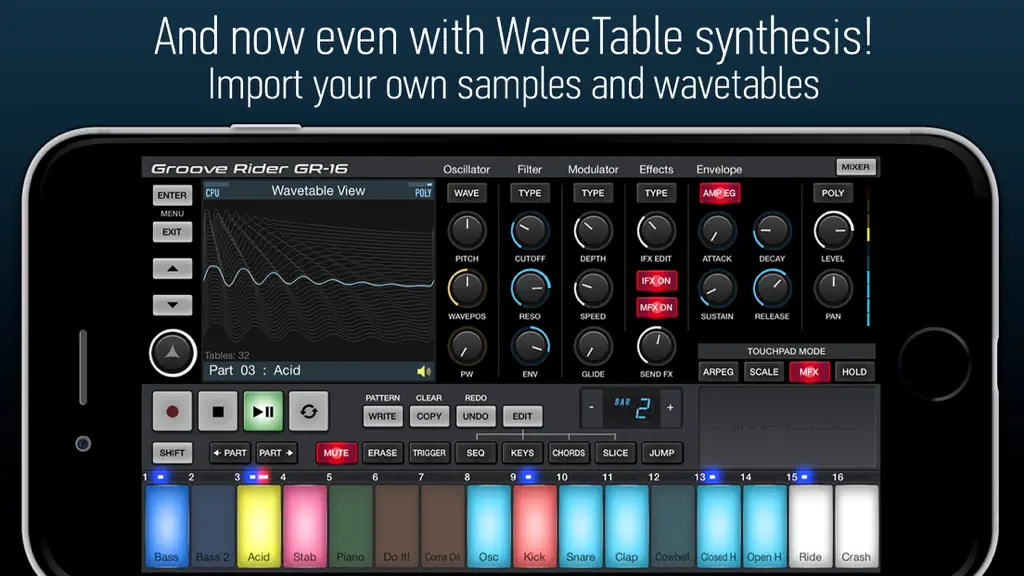Click the UNDO button
This screenshot has height=576, width=1024.
pos(475,416)
